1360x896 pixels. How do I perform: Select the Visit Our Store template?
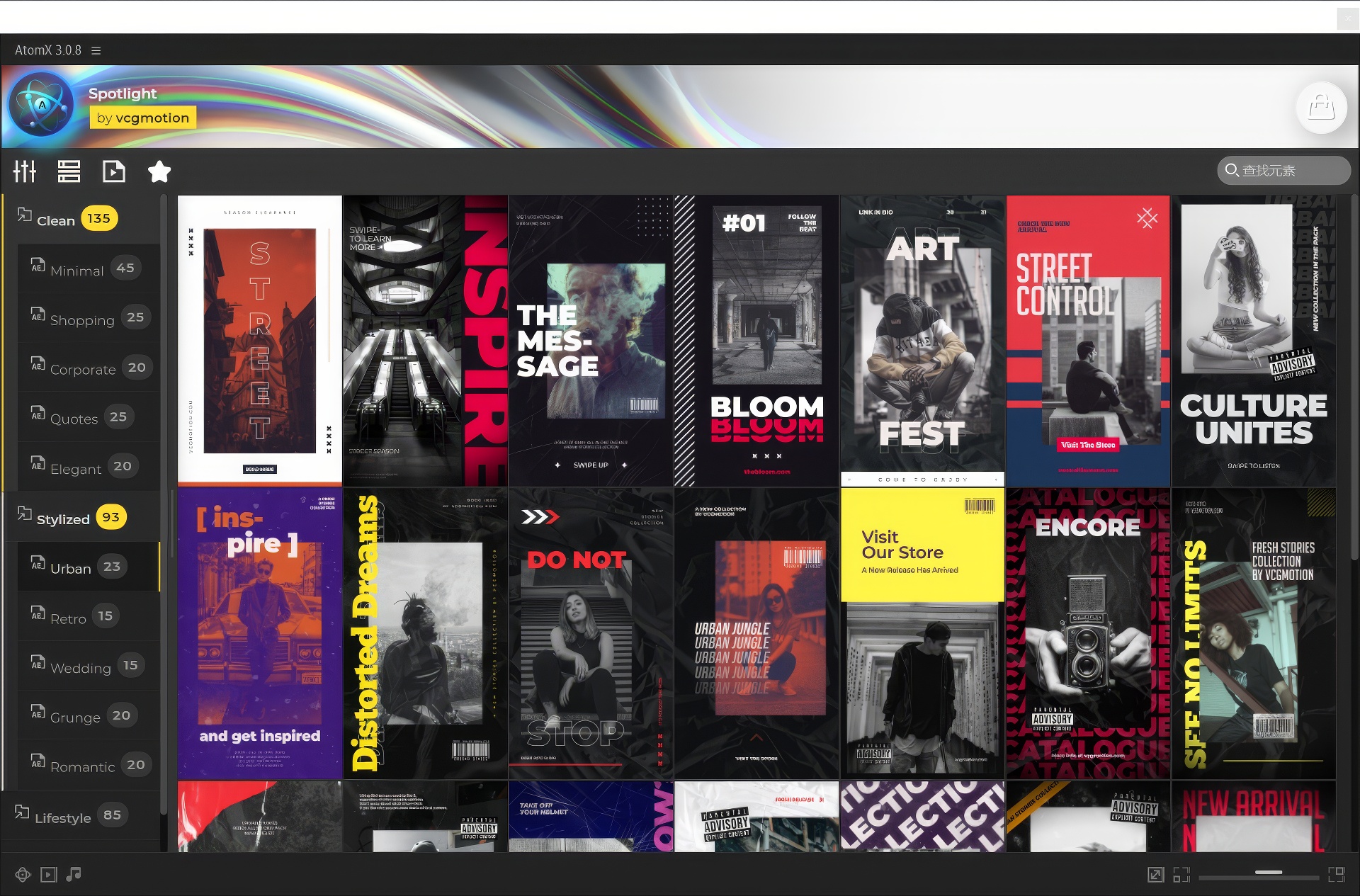(922, 634)
